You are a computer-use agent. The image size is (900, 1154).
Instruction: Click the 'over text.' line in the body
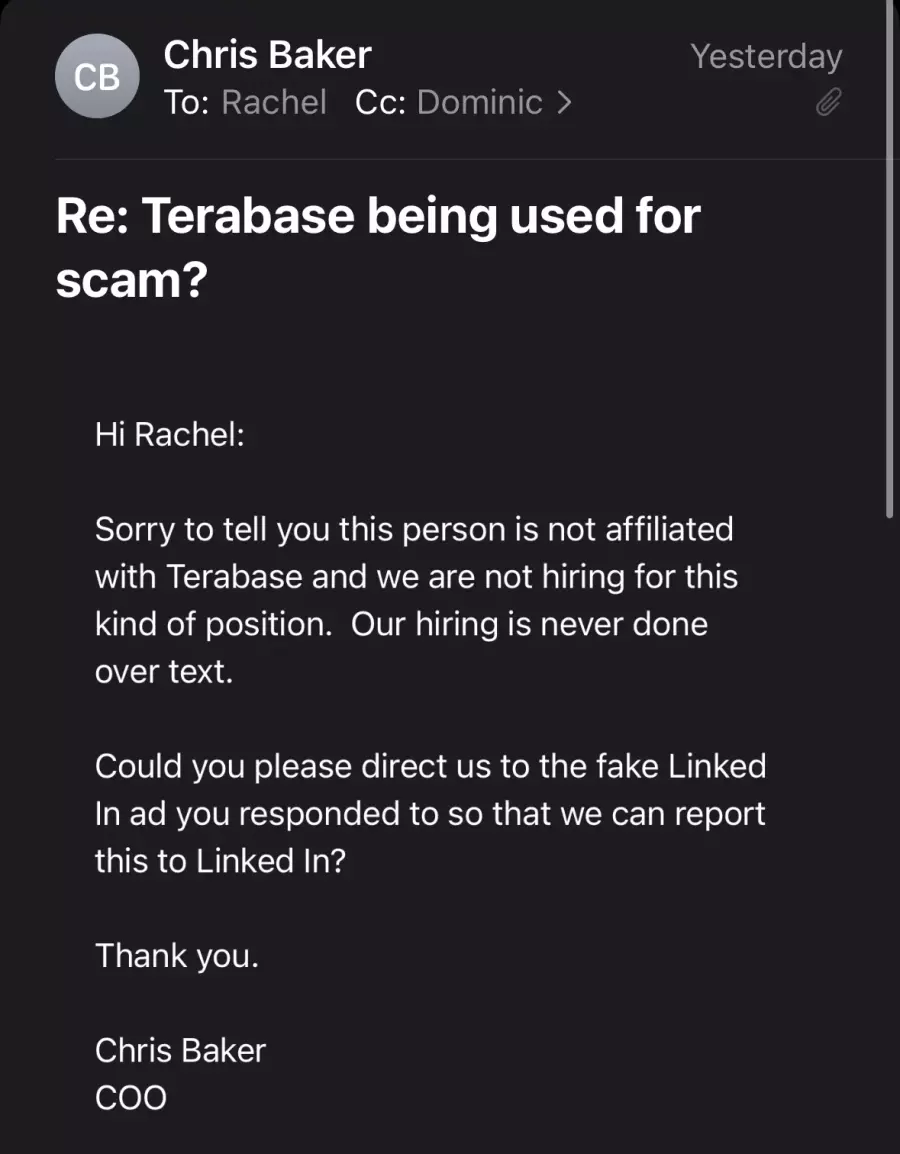(164, 671)
